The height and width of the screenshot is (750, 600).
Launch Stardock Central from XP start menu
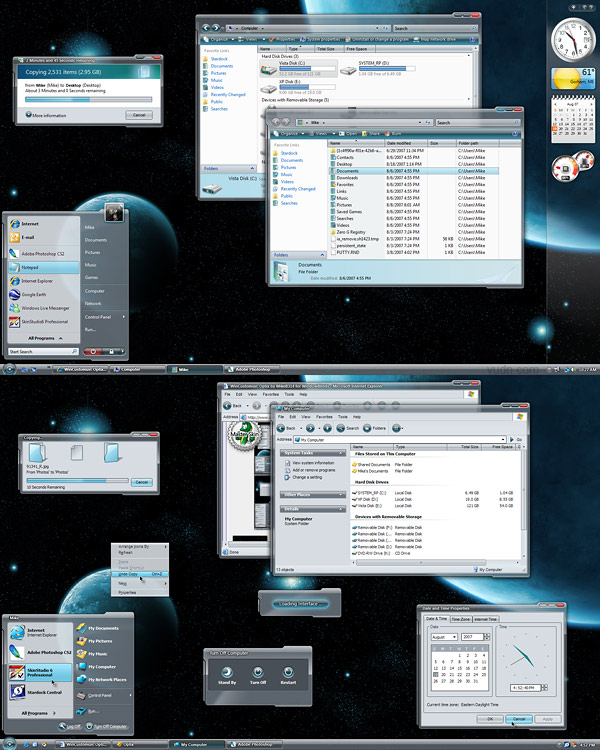pyautogui.click(x=40, y=692)
